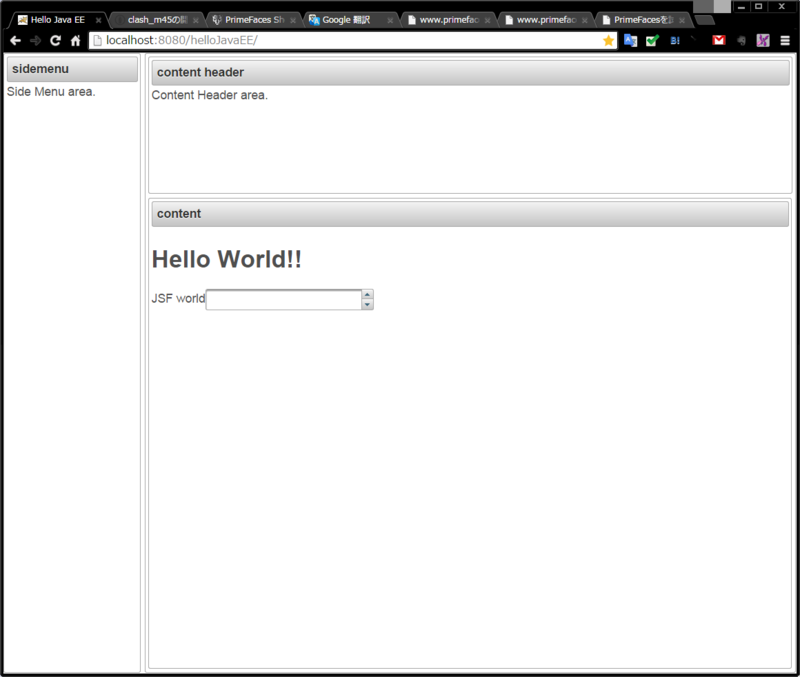Close the second www.primefac tab

click(x=584, y=20)
